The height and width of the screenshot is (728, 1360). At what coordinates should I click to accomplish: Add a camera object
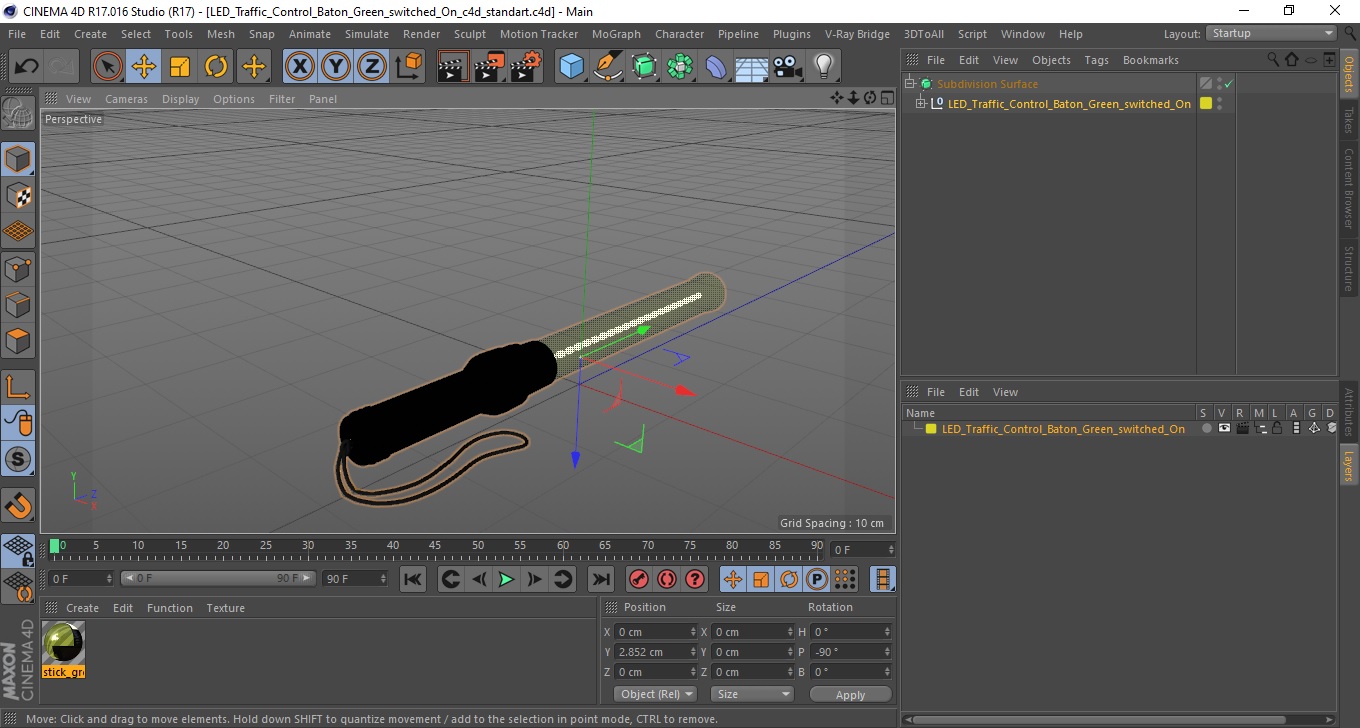pos(787,67)
